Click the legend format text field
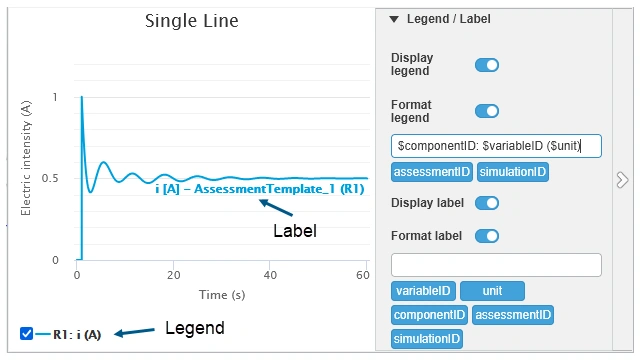Screen dimensions: 640x360 click(x=496, y=146)
